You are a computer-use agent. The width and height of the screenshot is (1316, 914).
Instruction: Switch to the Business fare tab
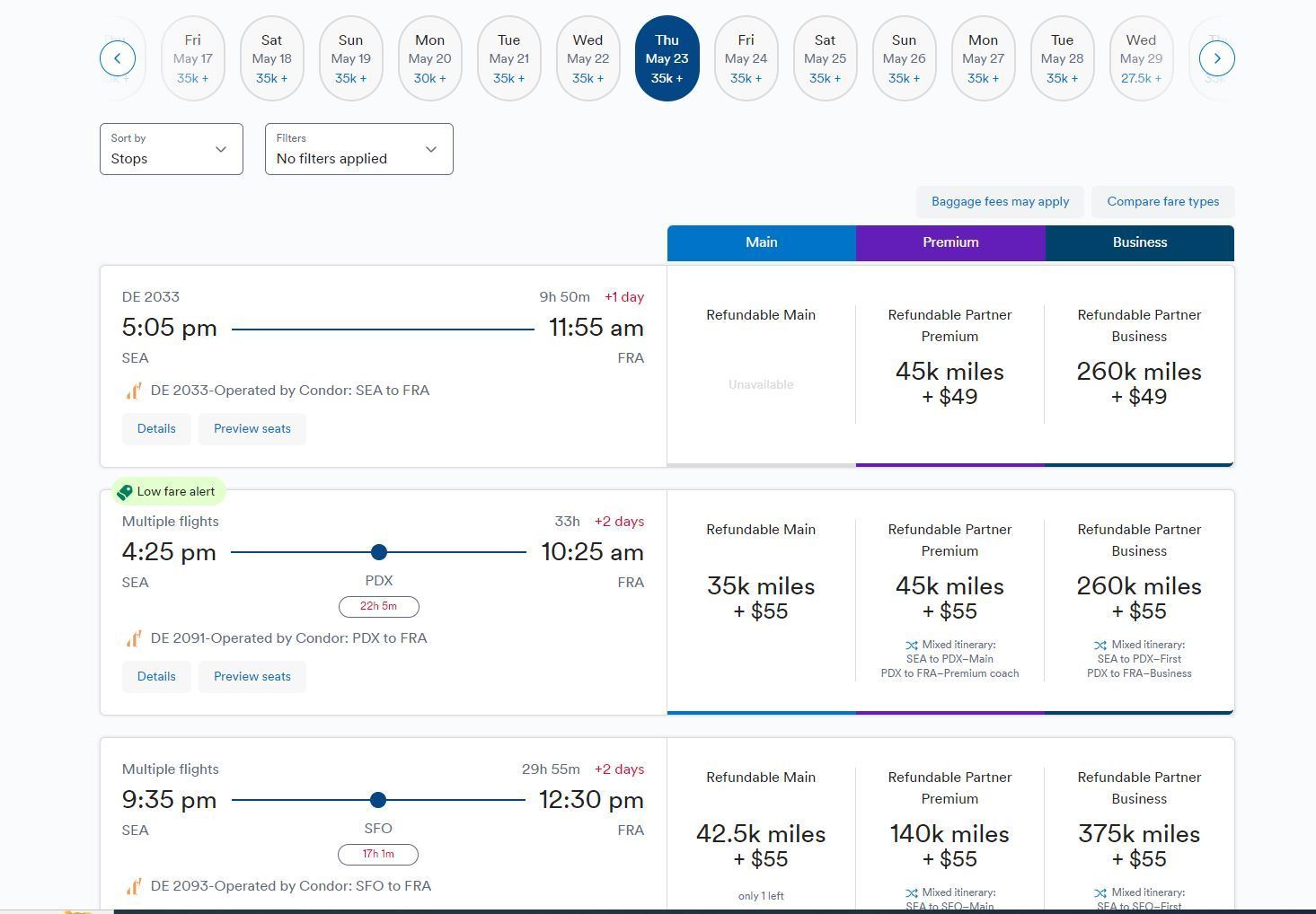coord(1139,242)
